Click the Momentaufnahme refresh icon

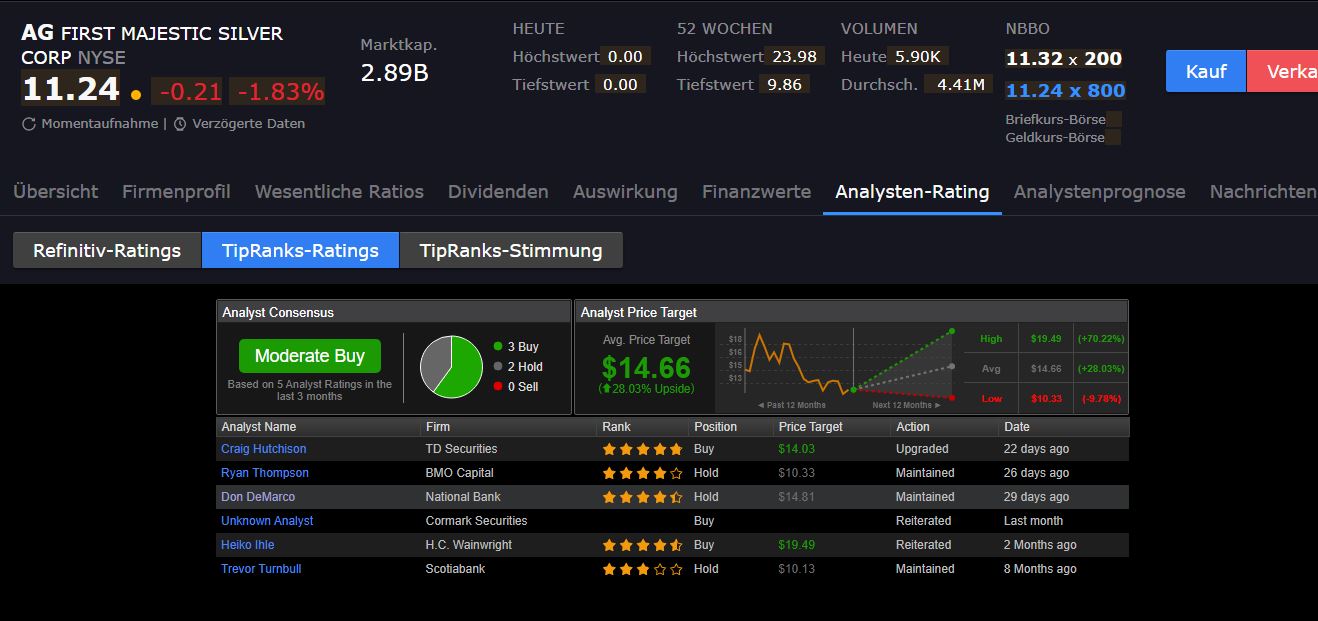coord(29,124)
